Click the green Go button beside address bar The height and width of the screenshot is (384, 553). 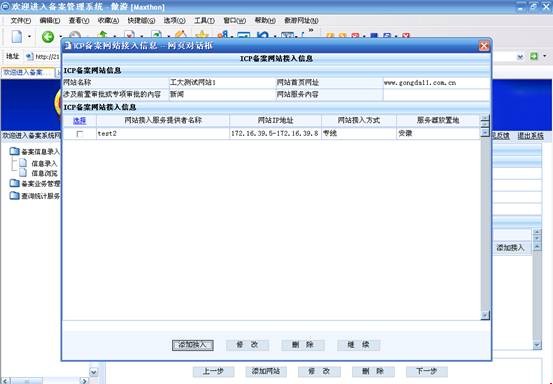point(534,56)
